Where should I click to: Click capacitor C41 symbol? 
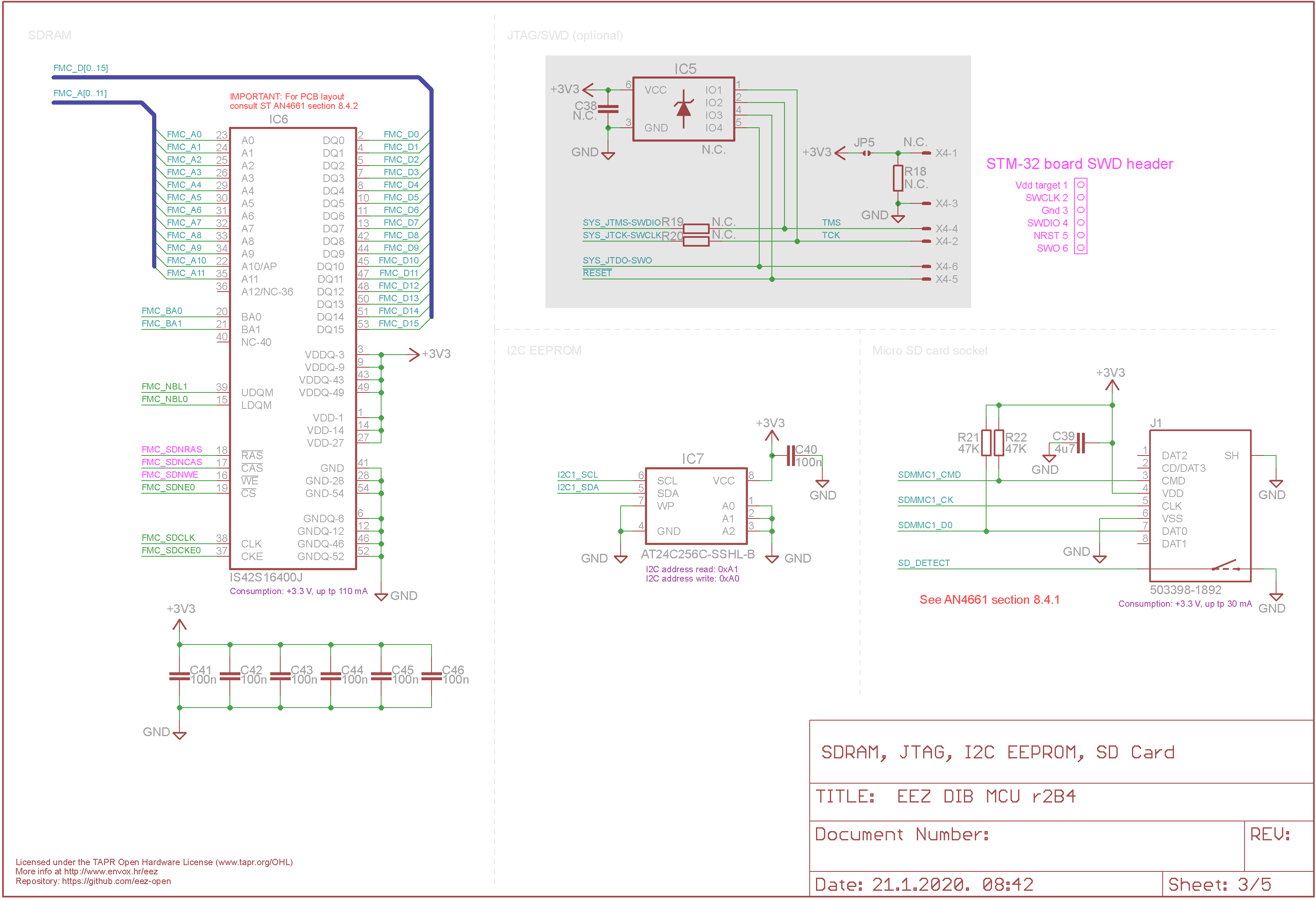[x=179, y=676]
